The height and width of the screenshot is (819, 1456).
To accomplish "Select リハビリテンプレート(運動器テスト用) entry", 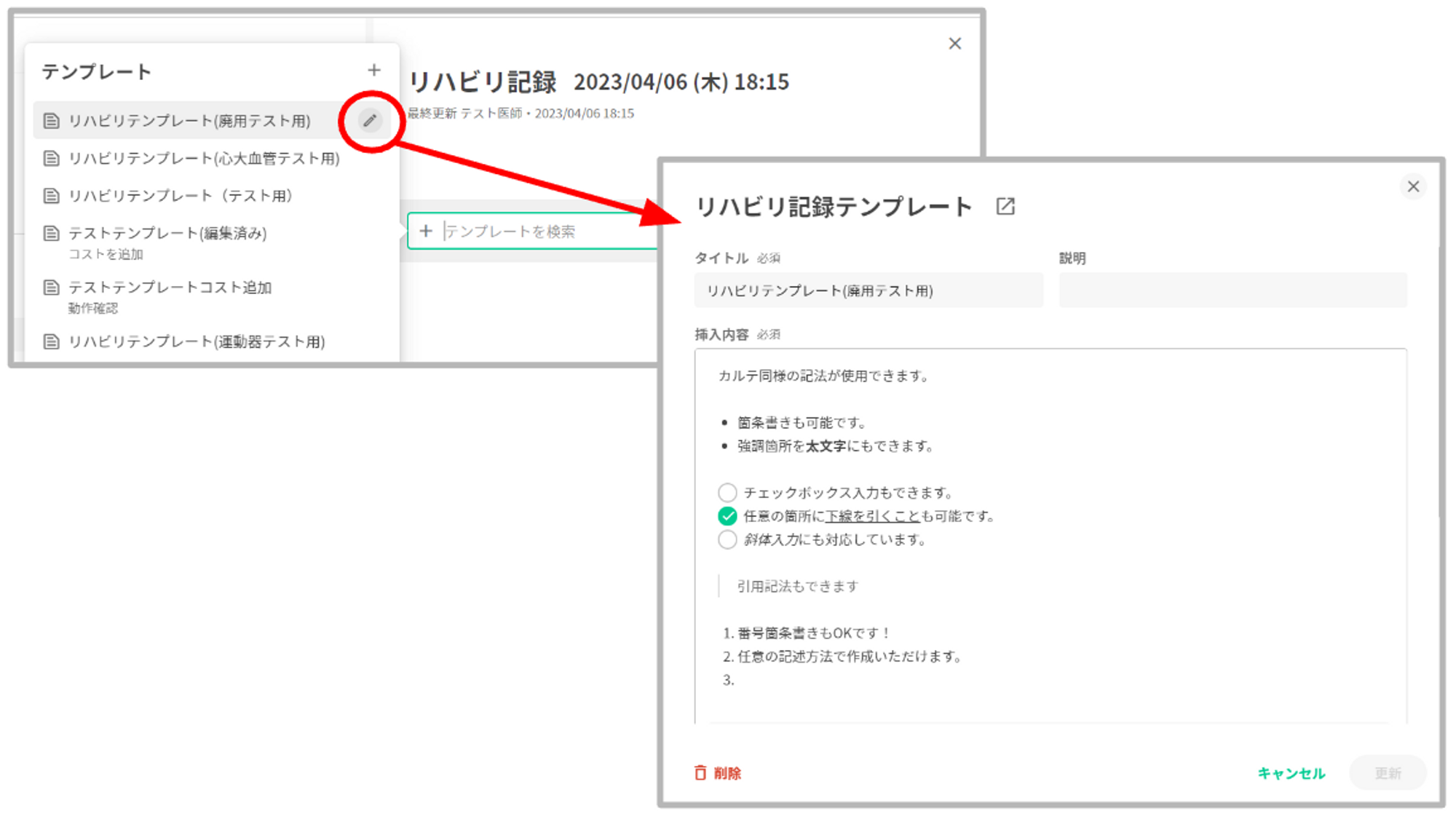I will coord(211,341).
